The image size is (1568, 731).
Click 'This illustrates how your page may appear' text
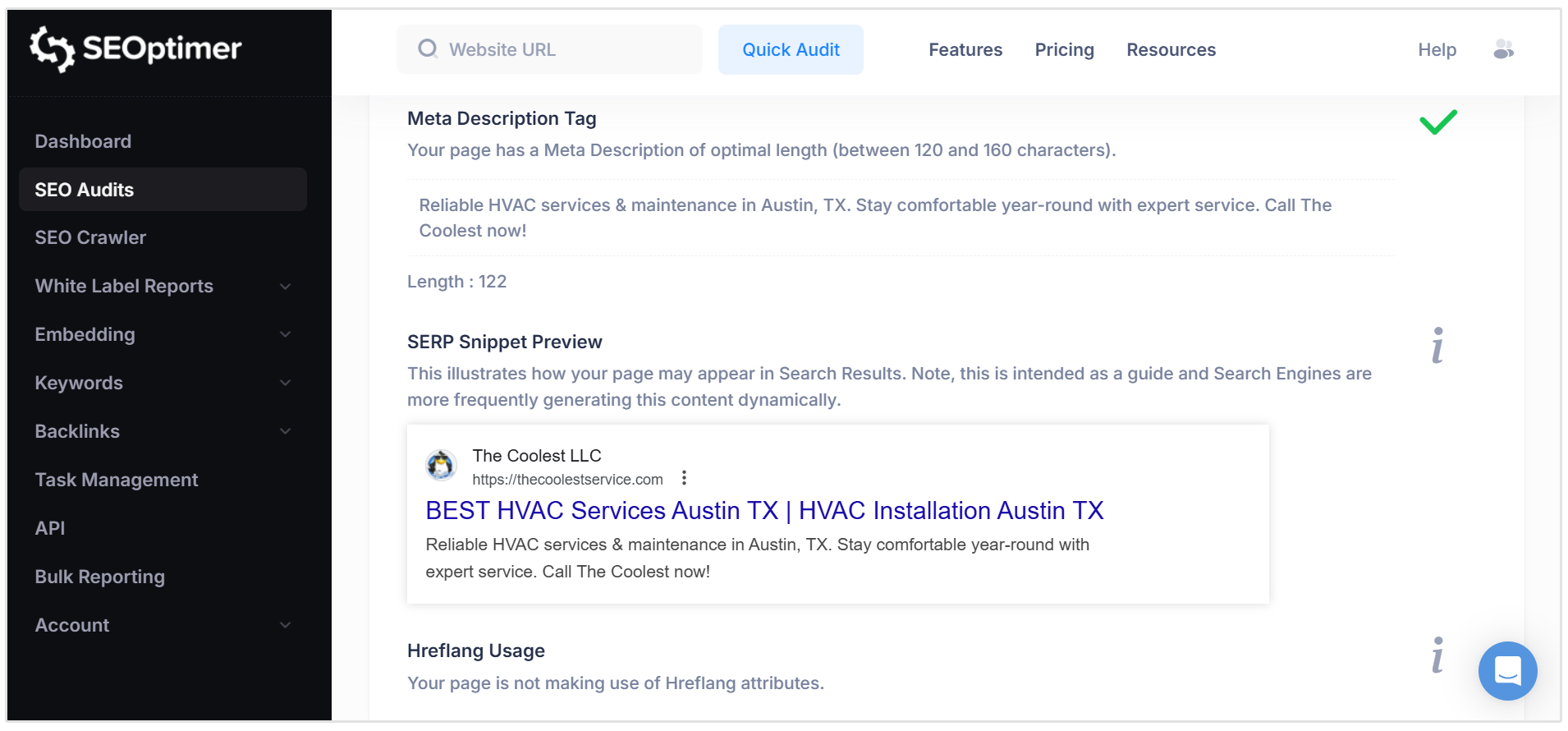889,386
